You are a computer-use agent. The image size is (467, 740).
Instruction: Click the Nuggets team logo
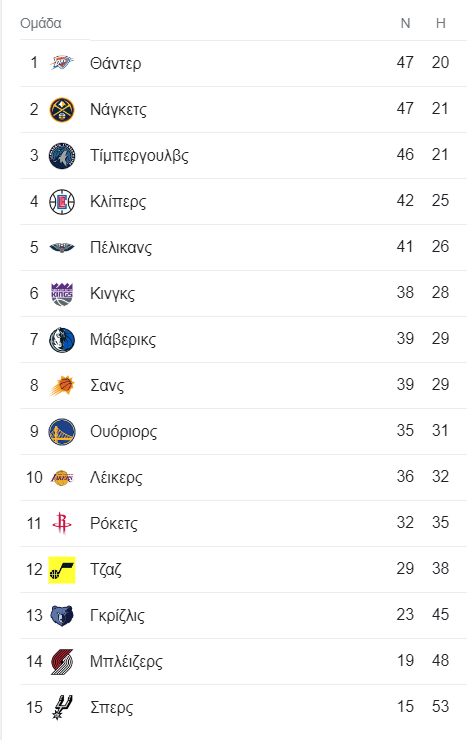click(x=62, y=109)
